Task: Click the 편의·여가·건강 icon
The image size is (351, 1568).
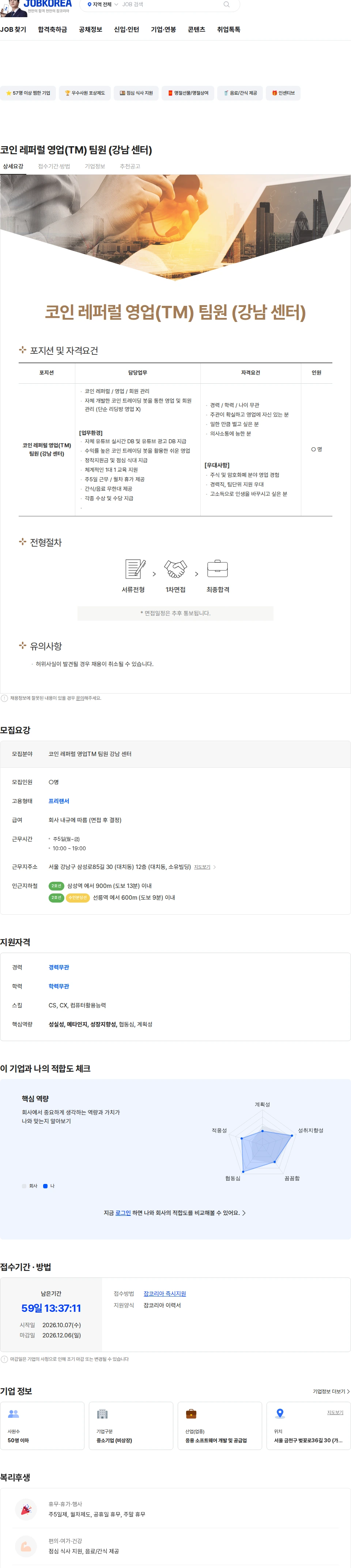Action: 26,1546
